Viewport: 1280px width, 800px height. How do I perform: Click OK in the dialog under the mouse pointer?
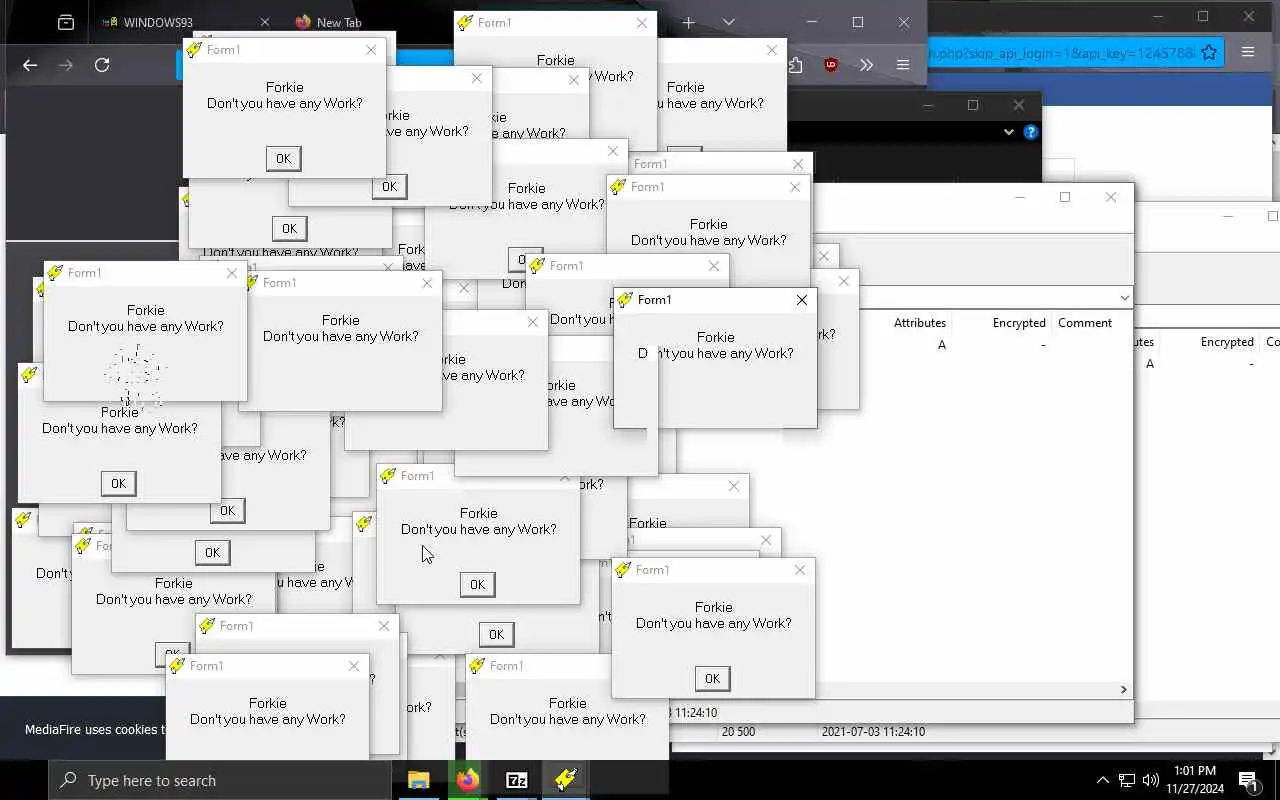(x=477, y=585)
